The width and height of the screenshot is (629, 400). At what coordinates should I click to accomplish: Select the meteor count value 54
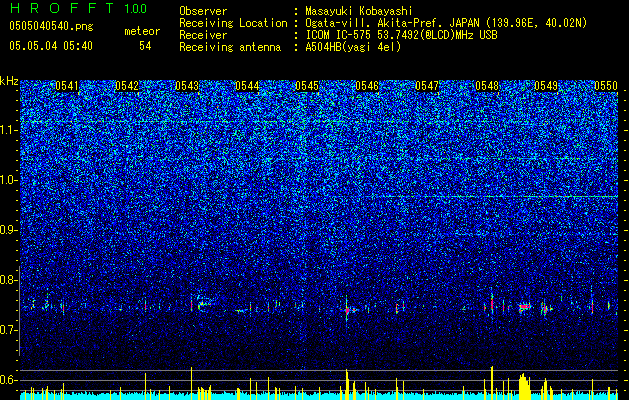(x=145, y=46)
